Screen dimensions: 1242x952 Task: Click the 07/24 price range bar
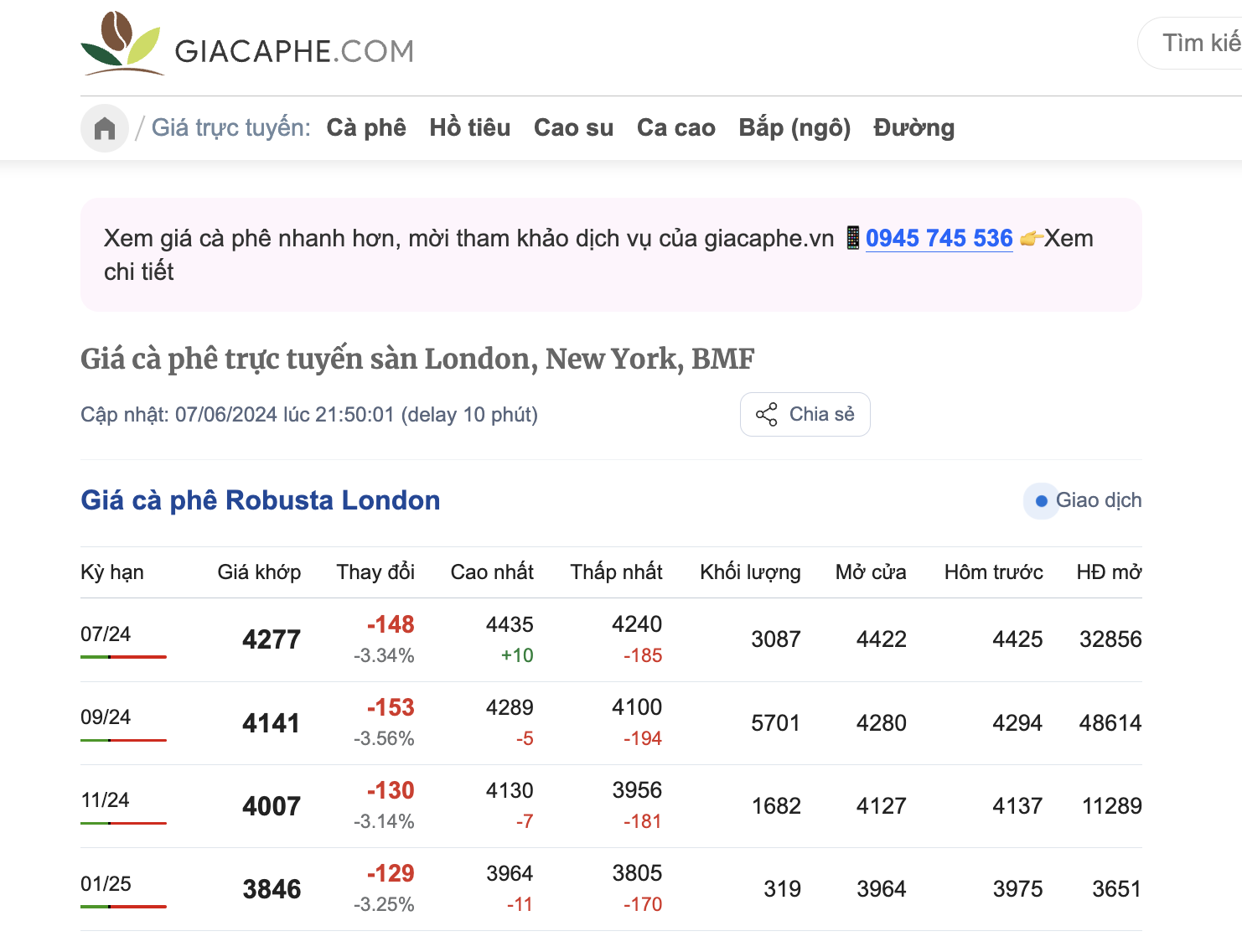(123, 657)
